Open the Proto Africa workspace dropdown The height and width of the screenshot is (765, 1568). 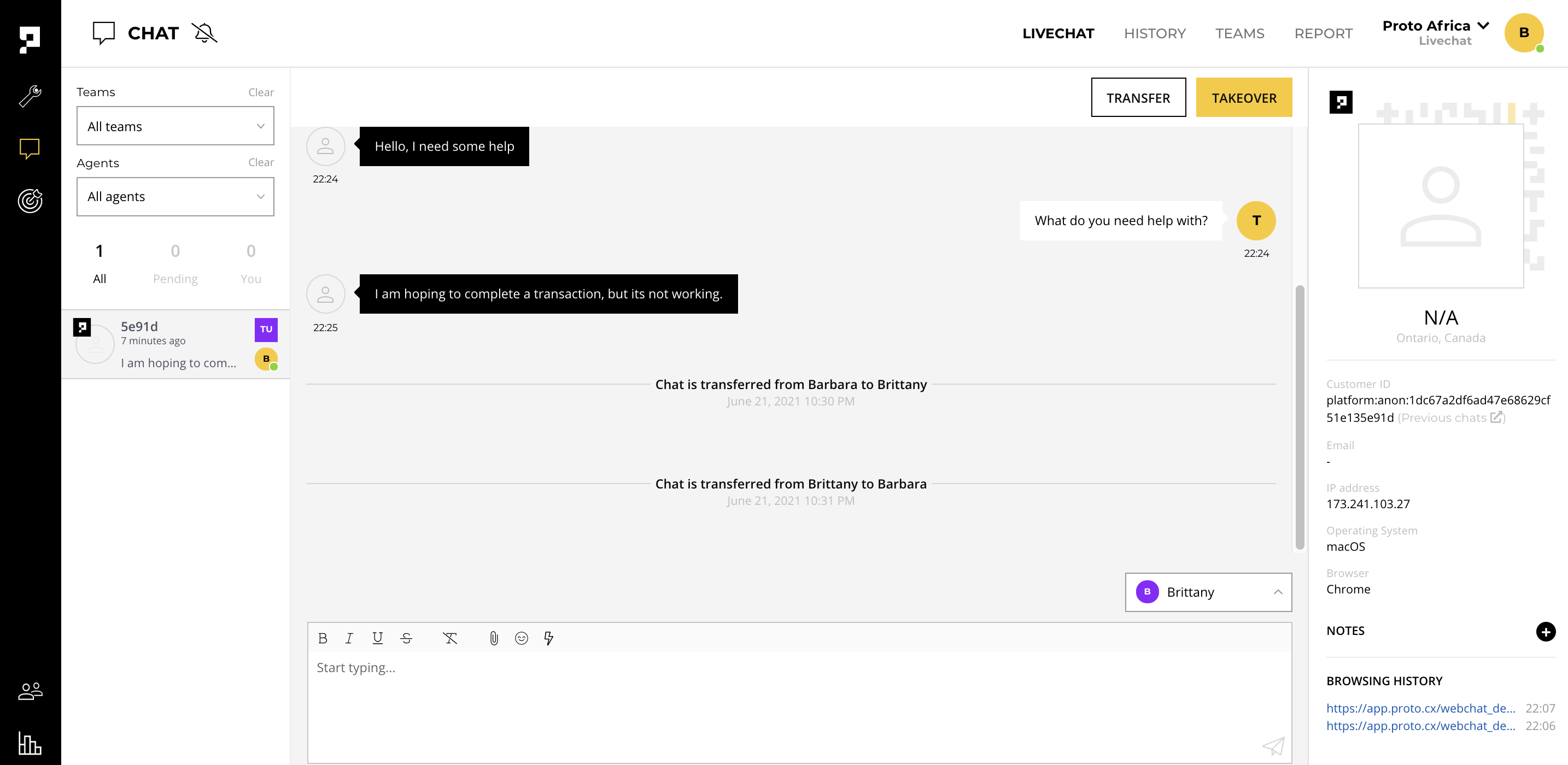point(1435,33)
